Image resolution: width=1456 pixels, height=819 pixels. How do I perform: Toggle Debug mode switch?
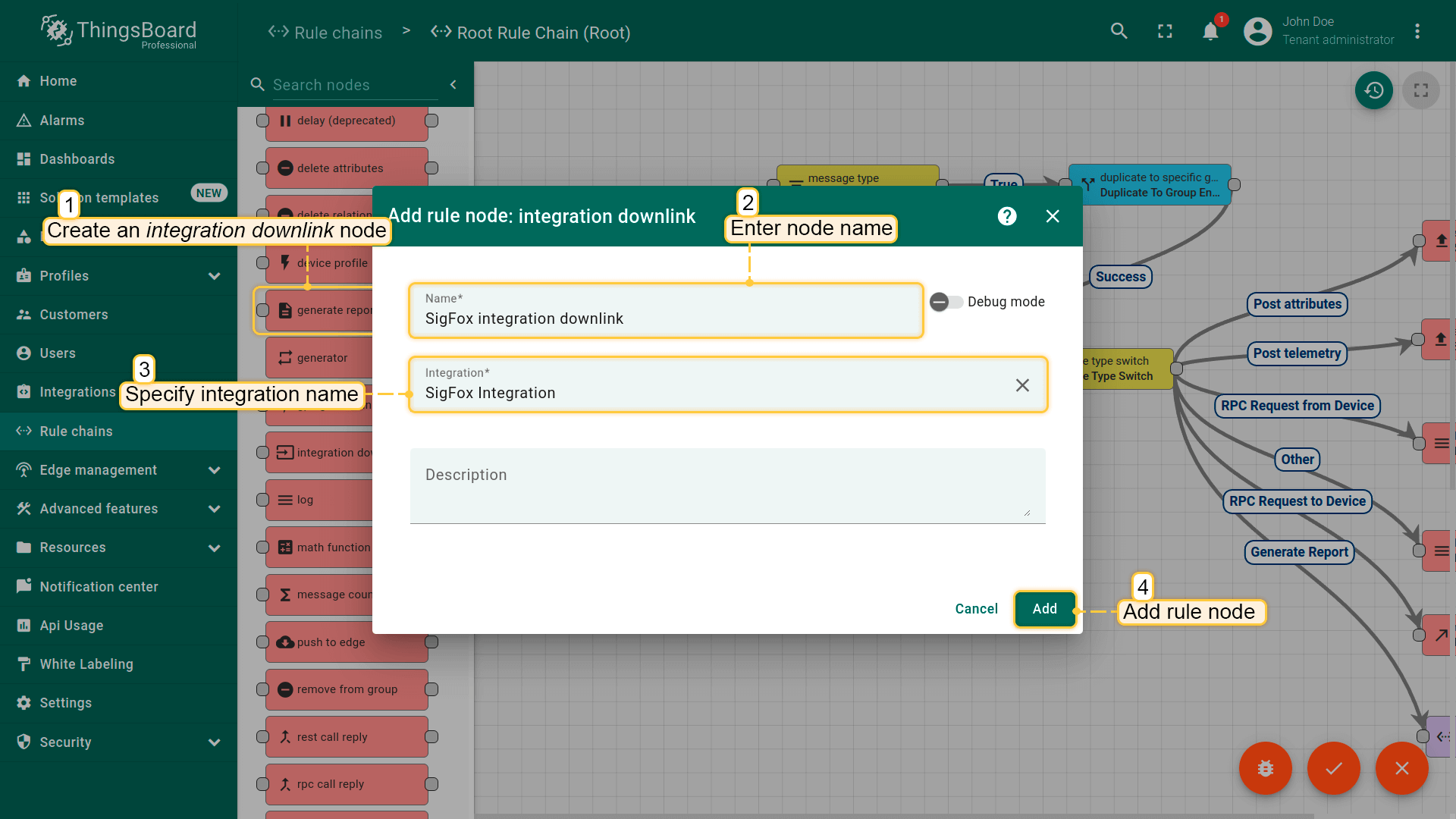[x=946, y=302]
